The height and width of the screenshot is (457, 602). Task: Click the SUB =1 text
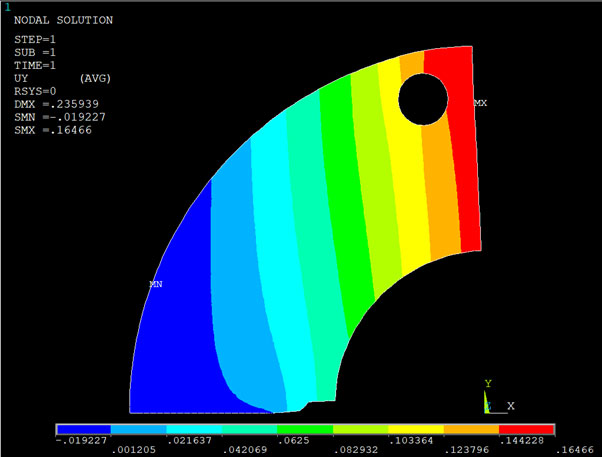click(35, 52)
